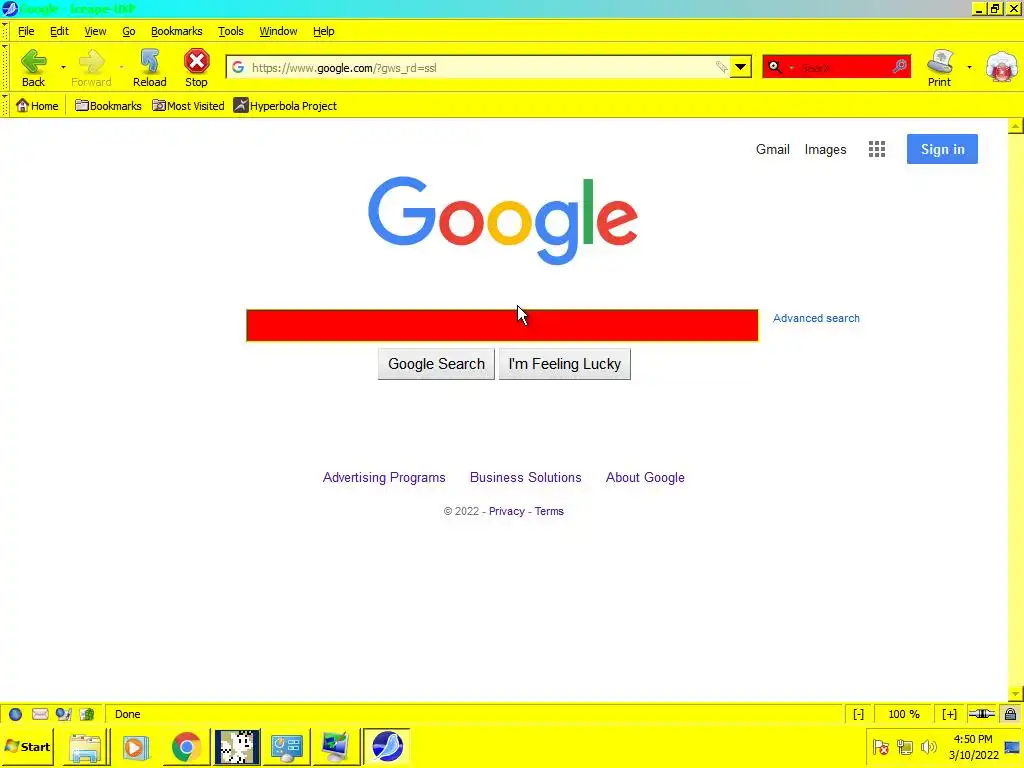
Task: Open the Most Visited folder
Action: [188, 106]
